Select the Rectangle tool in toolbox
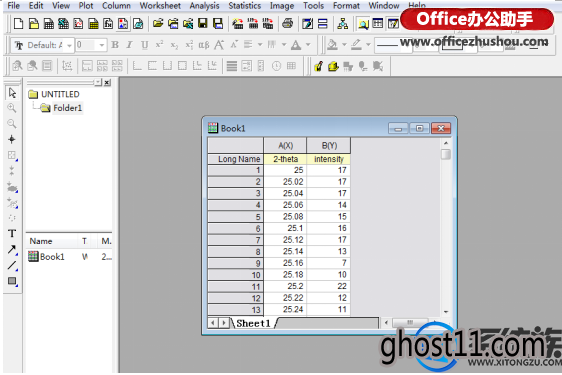562x375 pixels. pos(12,281)
